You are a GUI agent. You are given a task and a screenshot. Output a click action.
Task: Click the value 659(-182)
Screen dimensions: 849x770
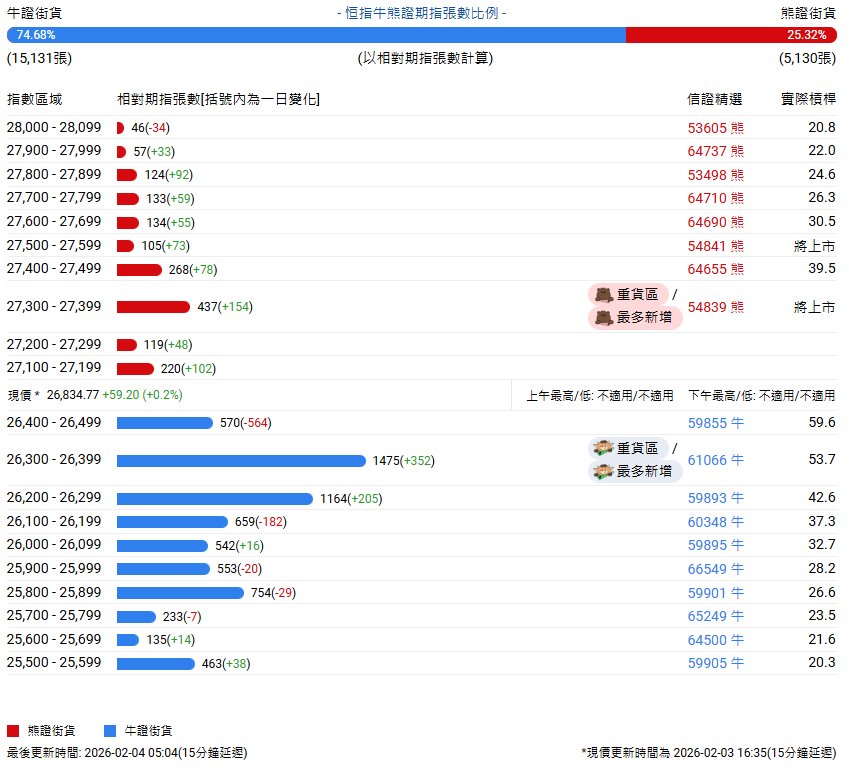260,522
